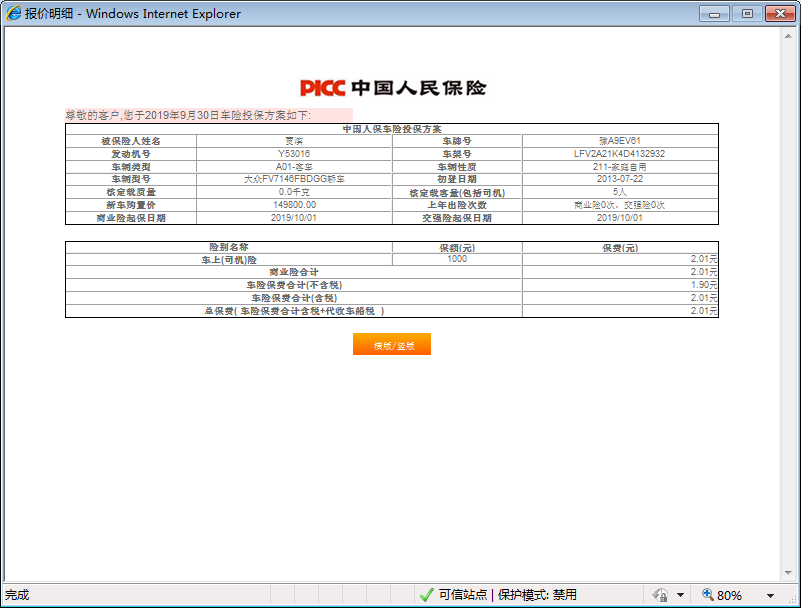Click first registration date 2013-07-22
The height and width of the screenshot is (608, 801).
pyautogui.click(x=620, y=179)
